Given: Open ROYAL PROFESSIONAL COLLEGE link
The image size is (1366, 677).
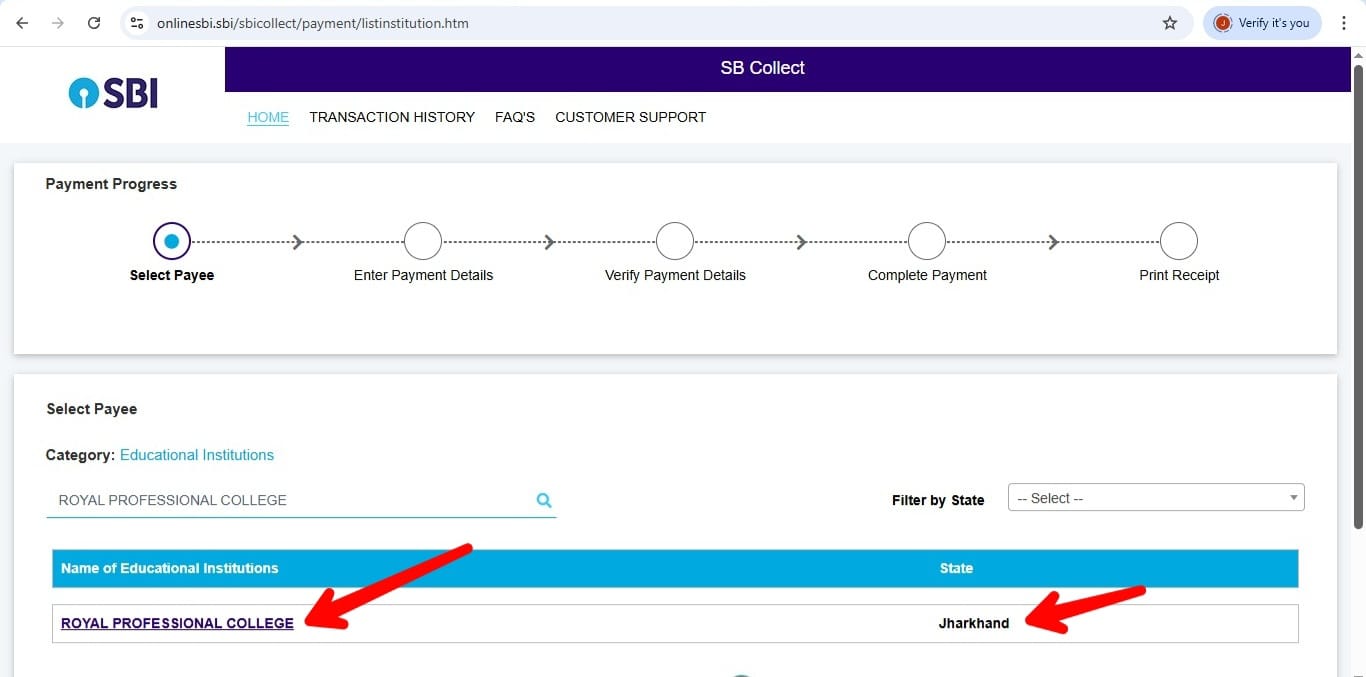Looking at the screenshot, I should pyautogui.click(x=177, y=623).
